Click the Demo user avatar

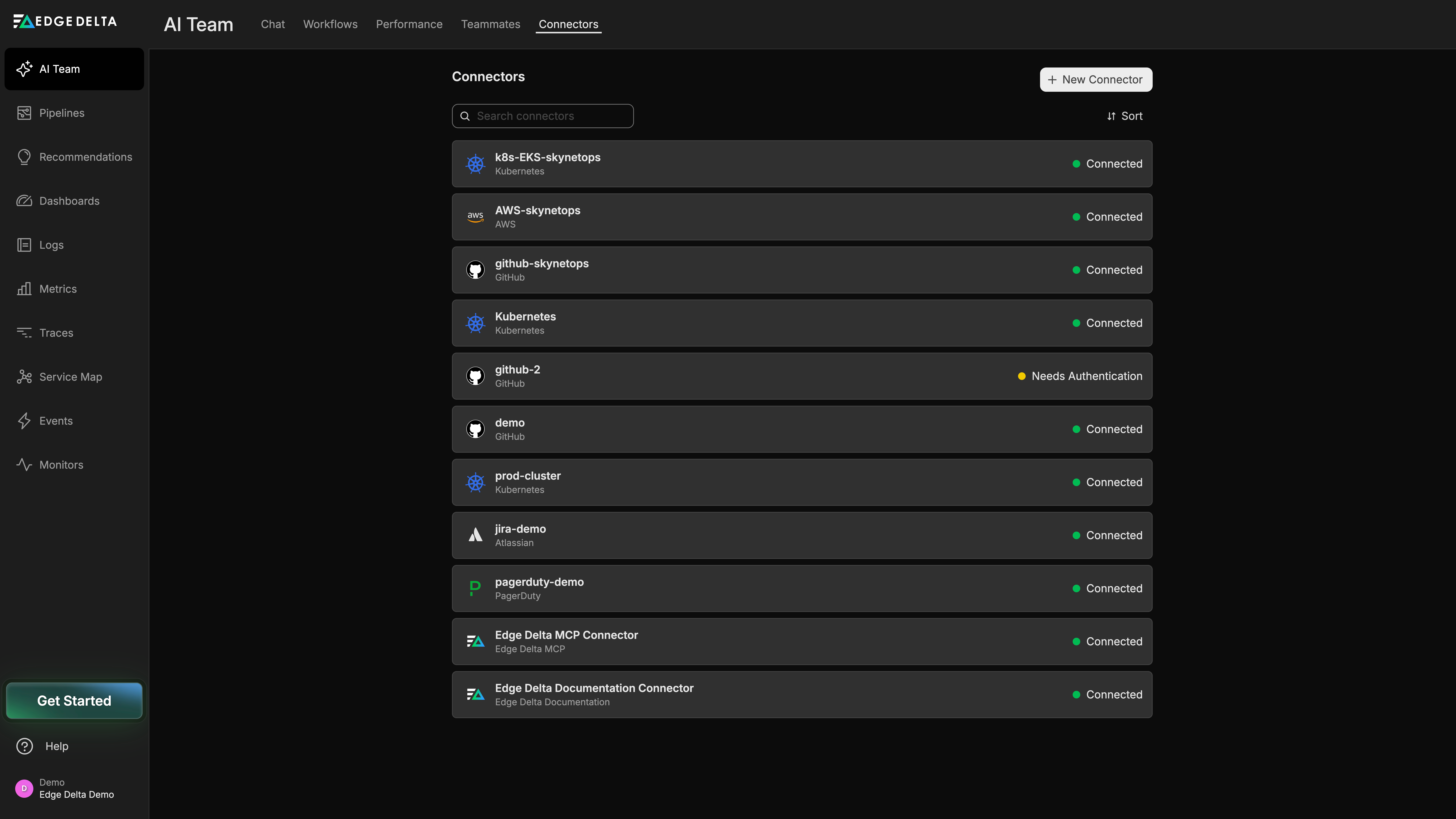click(24, 788)
